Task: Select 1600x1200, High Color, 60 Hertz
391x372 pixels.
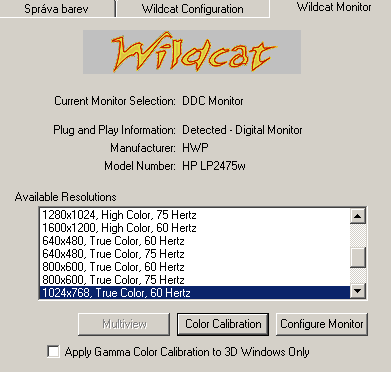Action: [x=195, y=228]
